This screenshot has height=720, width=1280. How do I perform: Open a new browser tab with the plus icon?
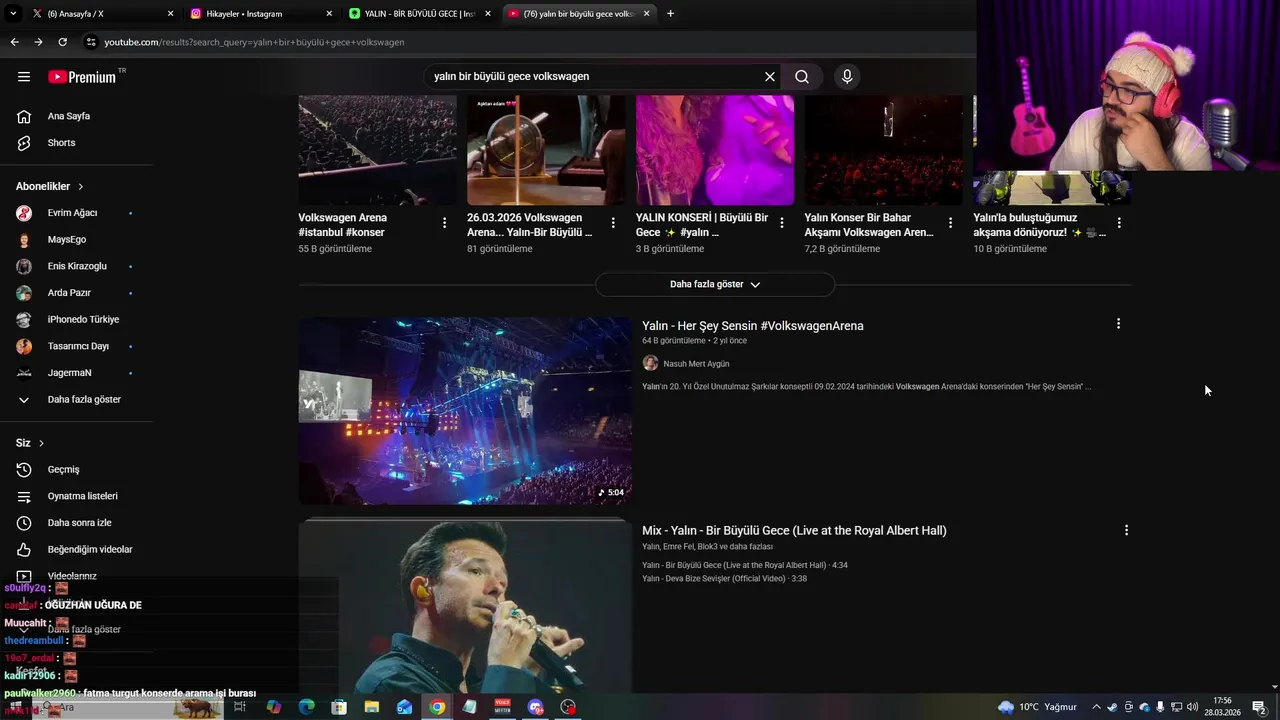coord(670,14)
